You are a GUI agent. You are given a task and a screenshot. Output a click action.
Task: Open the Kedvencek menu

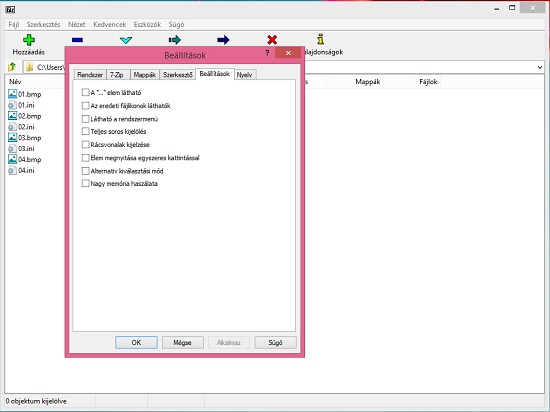[x=110, y=25]
